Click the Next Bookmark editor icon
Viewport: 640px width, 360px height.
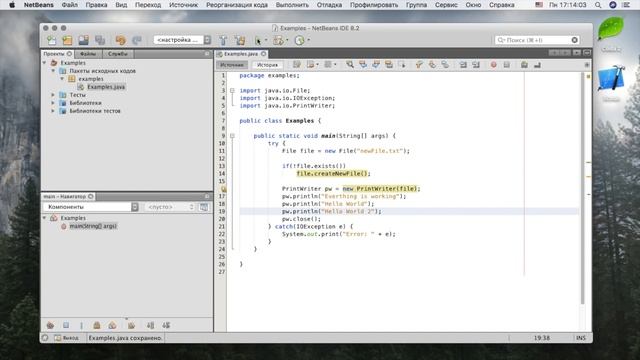(x=432, y=64)
